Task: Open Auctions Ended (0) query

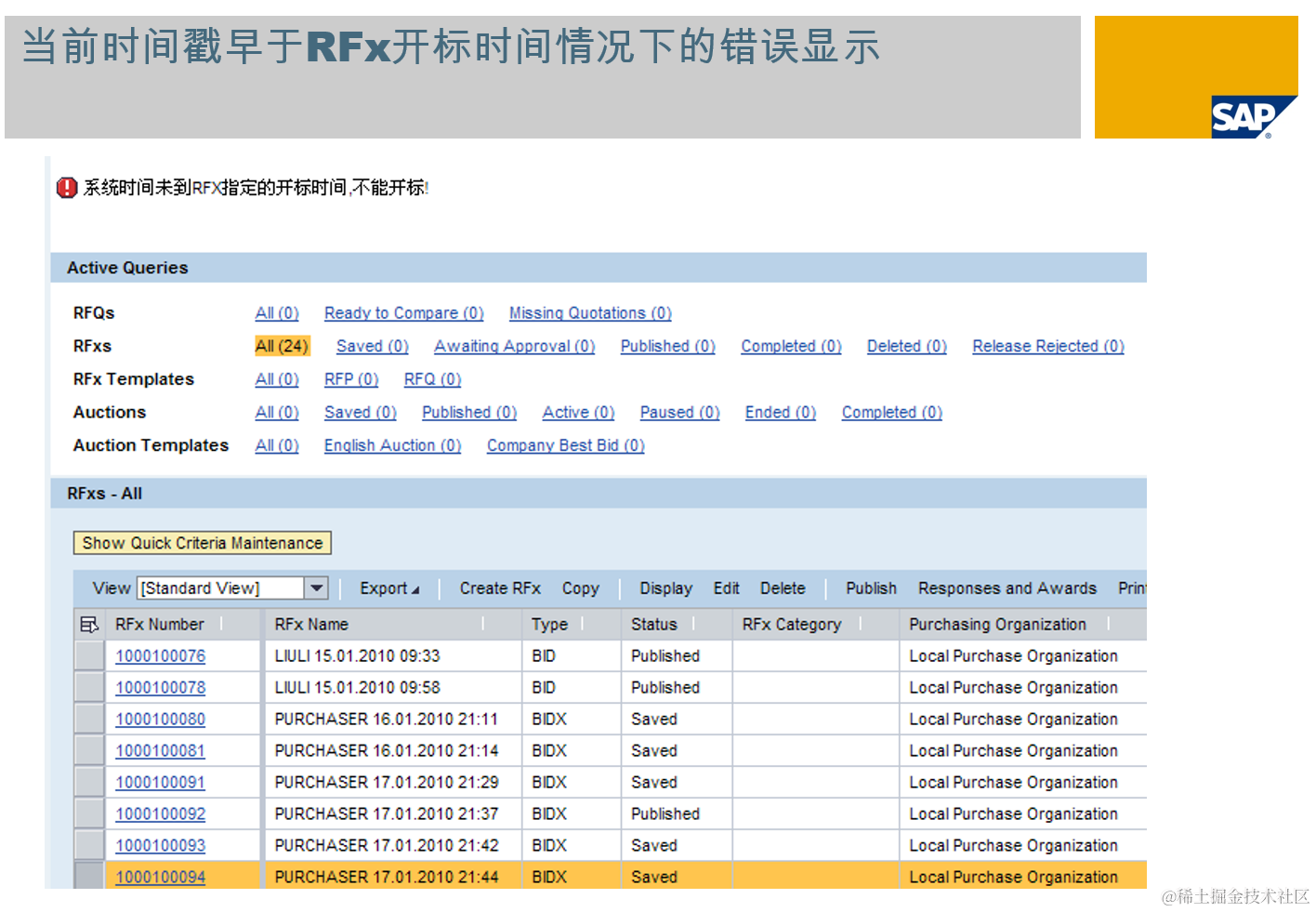Action: click(781, 412)
